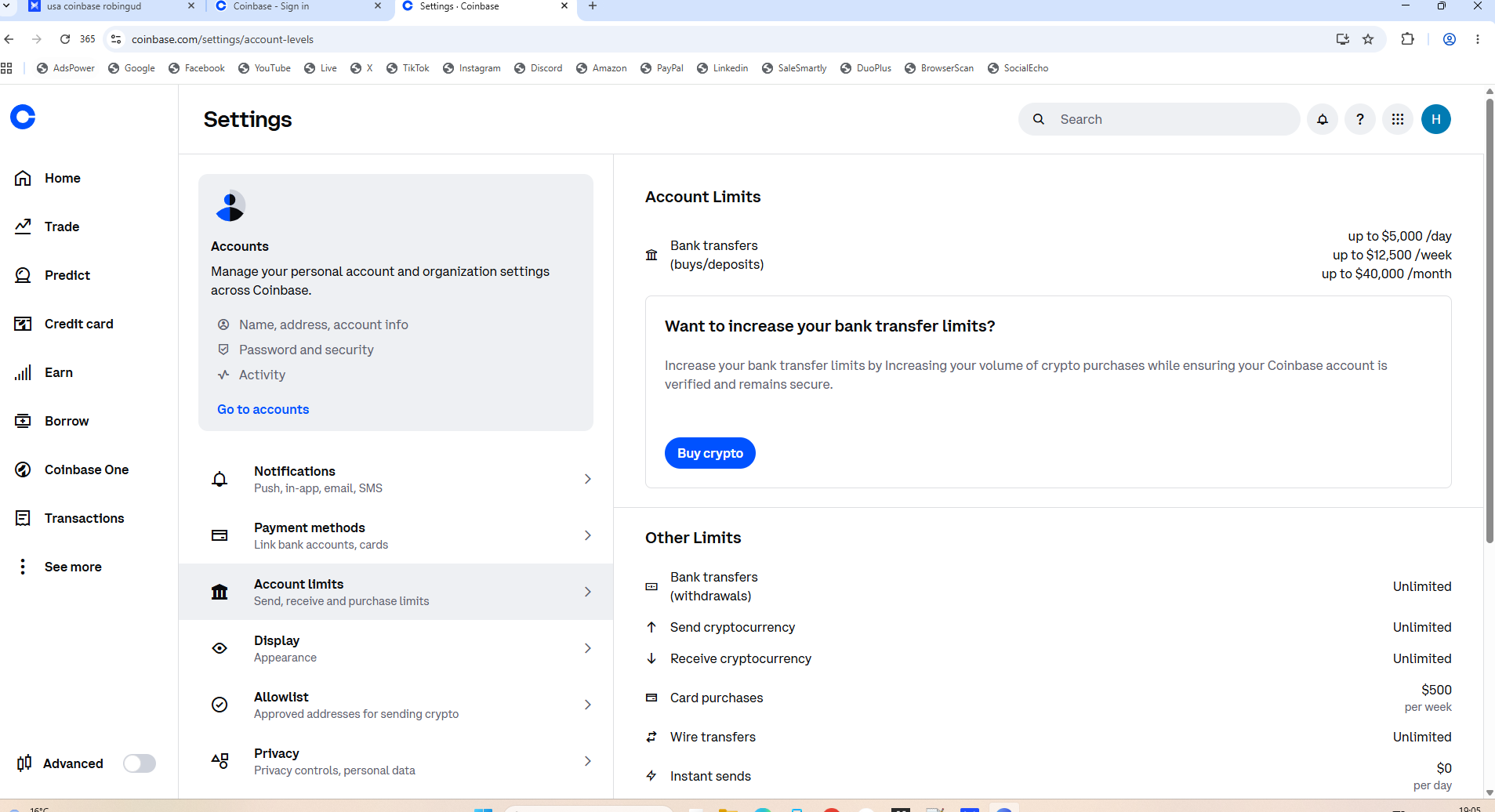Click 'Wire transfers' limit row text

(713, 737)
